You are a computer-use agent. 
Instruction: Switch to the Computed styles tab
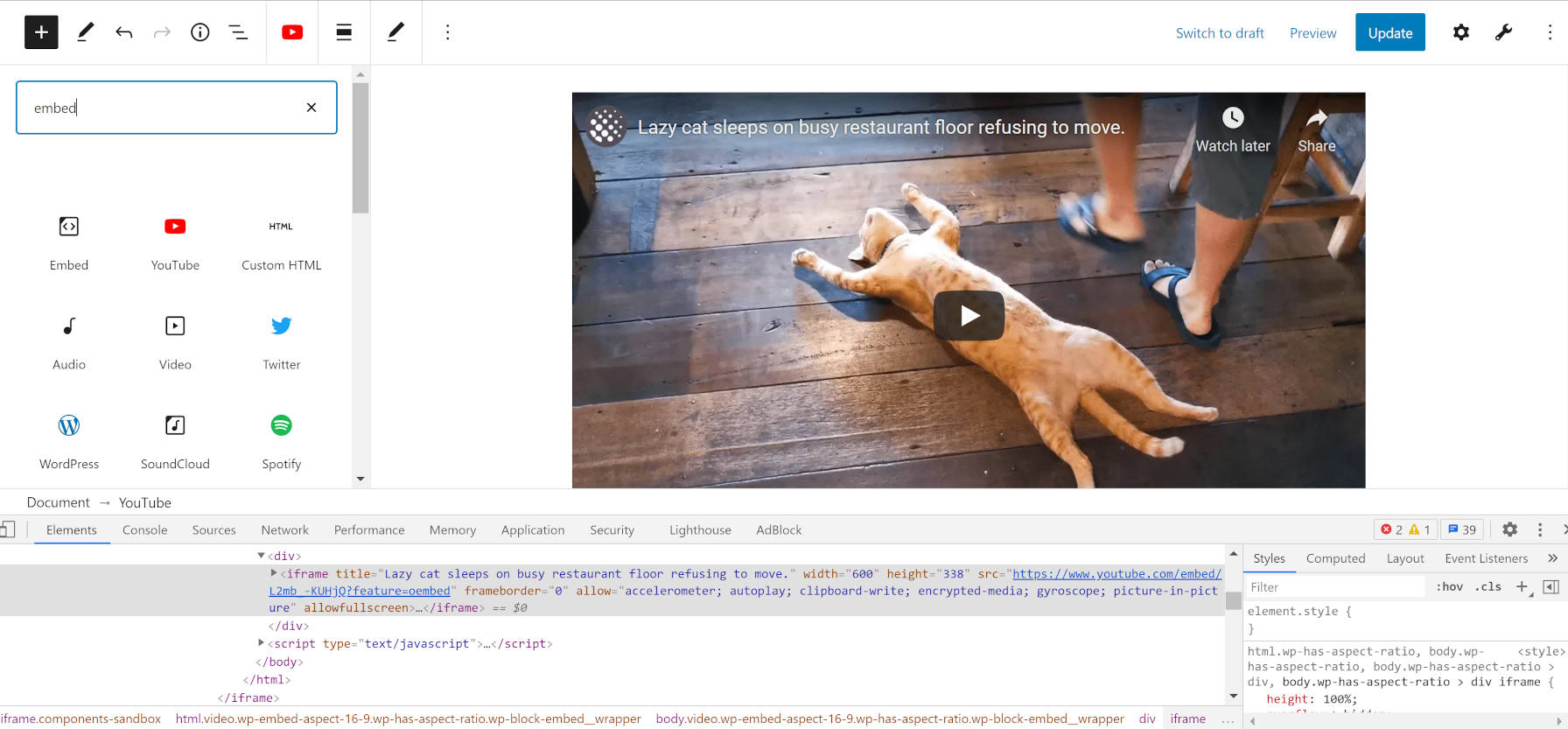(x=1335, y=558)
